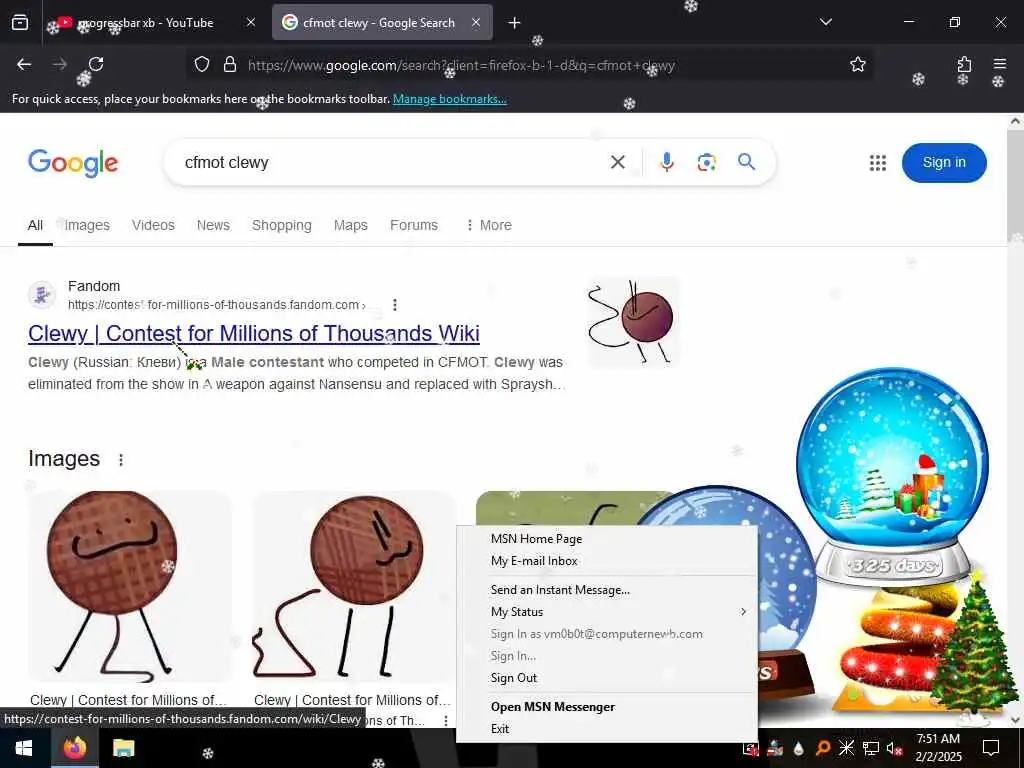Select the Forums search tab

pos(413,225)
